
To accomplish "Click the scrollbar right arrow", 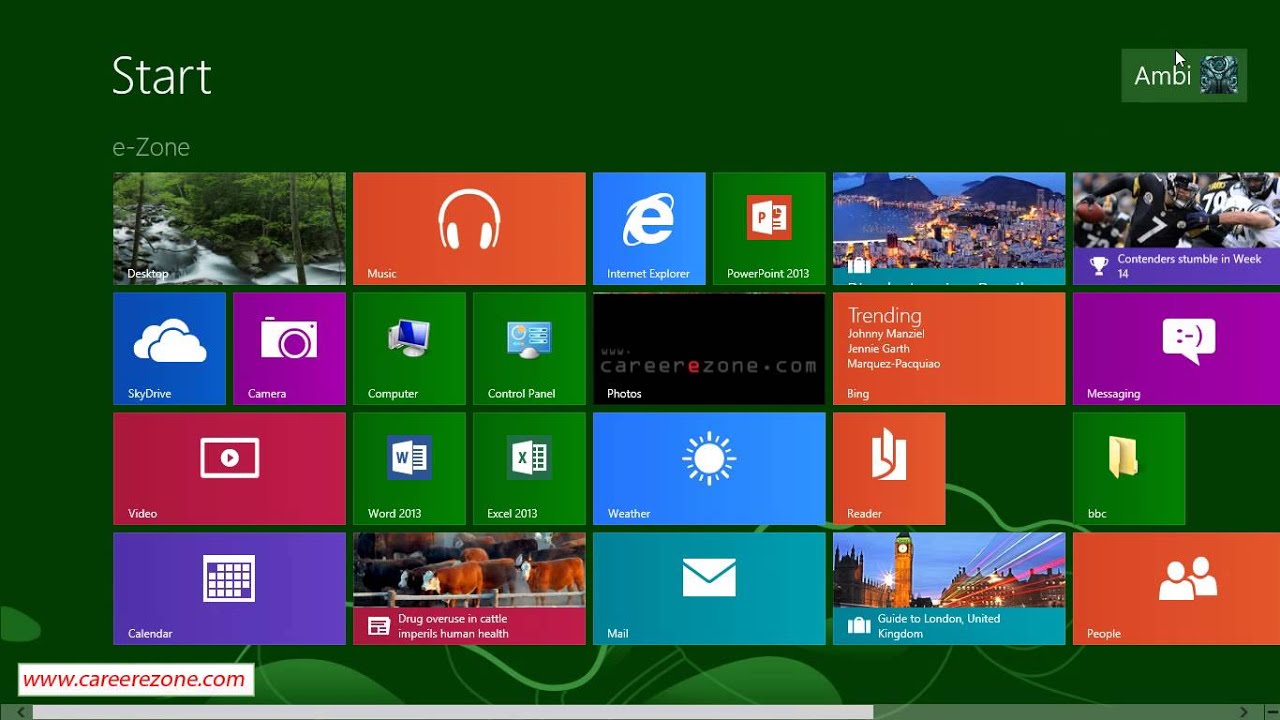I will (1244, 712).
